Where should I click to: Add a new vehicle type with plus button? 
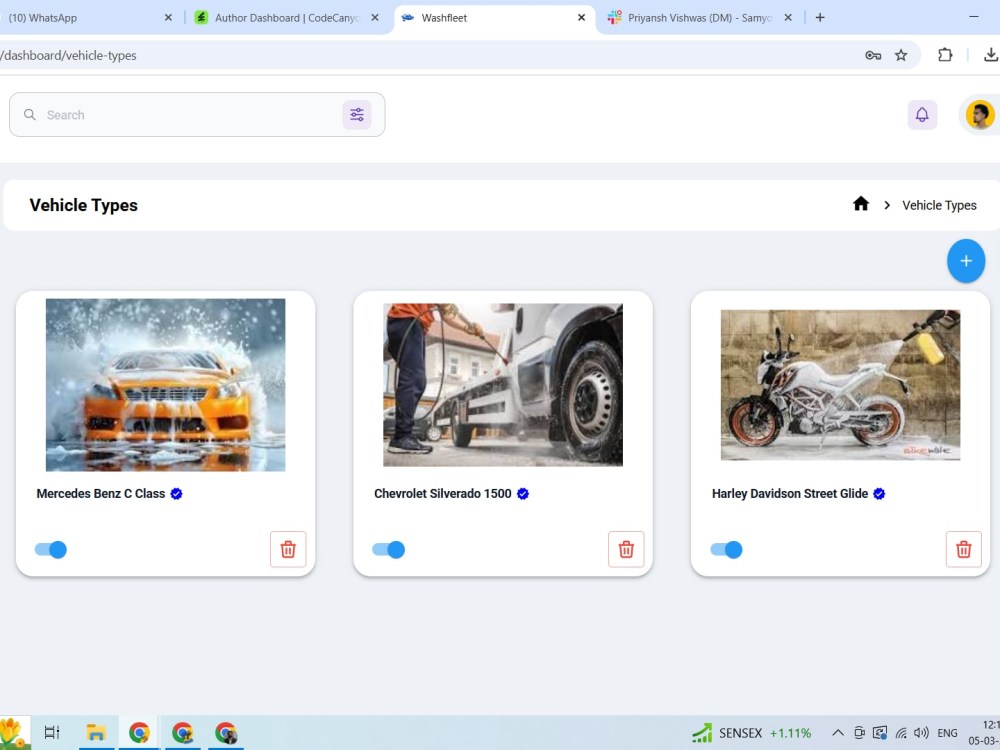tap(966, 261)
